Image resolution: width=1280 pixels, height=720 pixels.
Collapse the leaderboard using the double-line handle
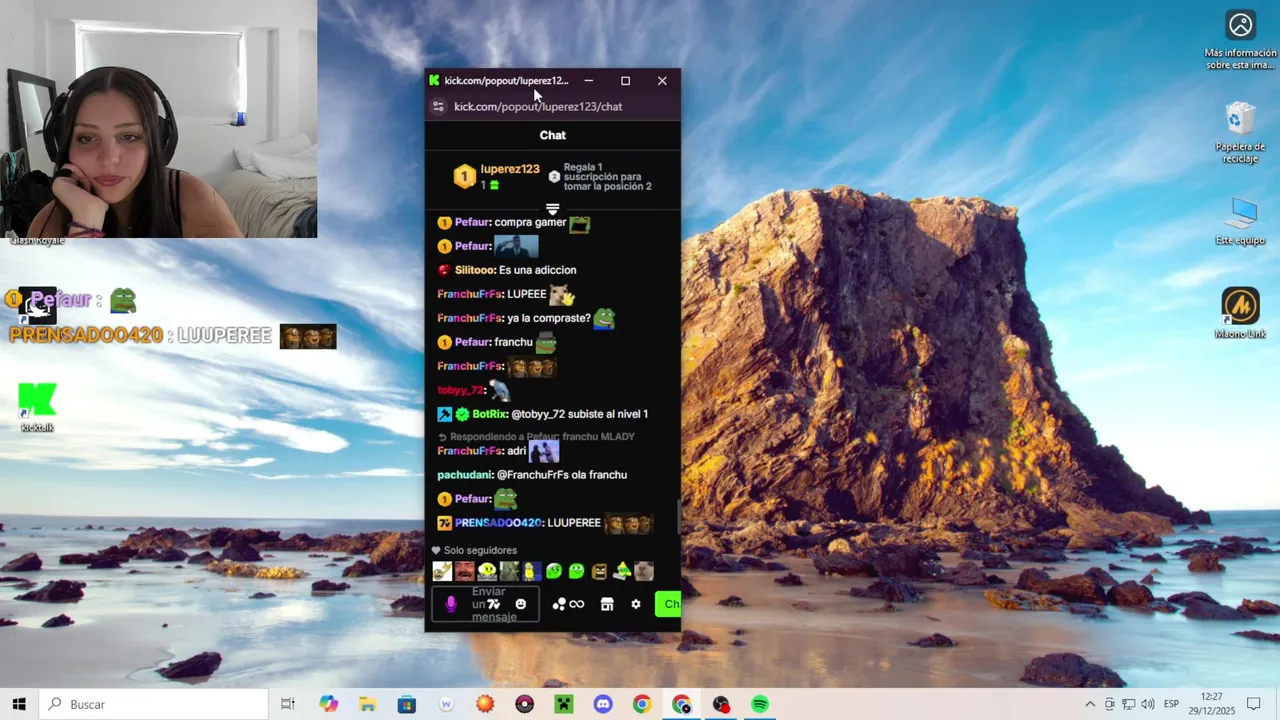coord(552,209)
